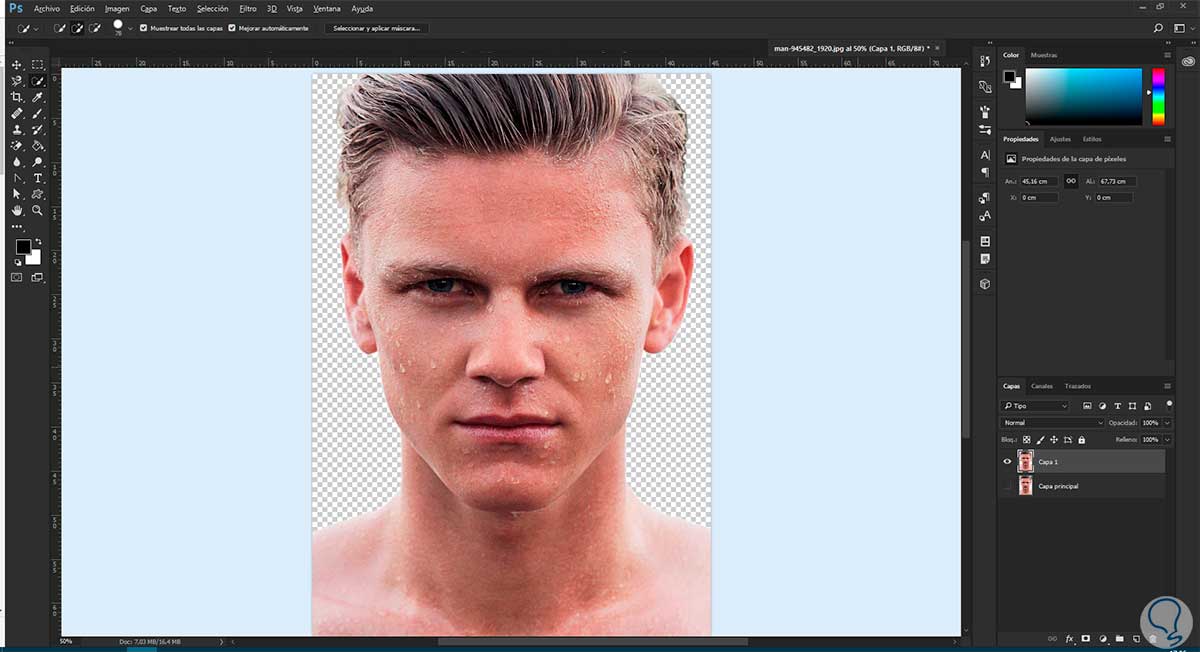Toggle Muestrear todas las capas checkbox
1200x652 pixels.
pos(144,28)
